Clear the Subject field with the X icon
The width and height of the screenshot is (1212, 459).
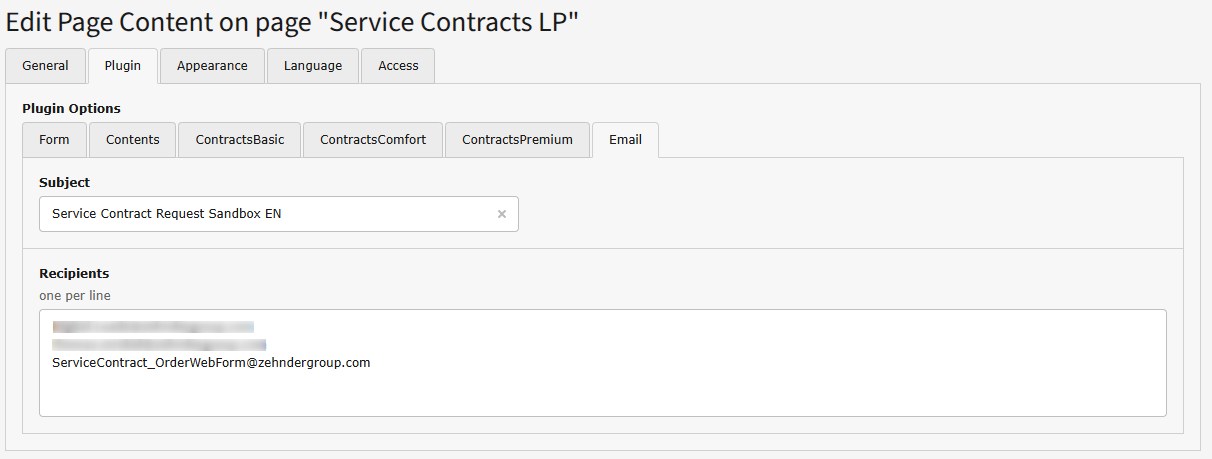pyautogui.click(x=502, y=214)
